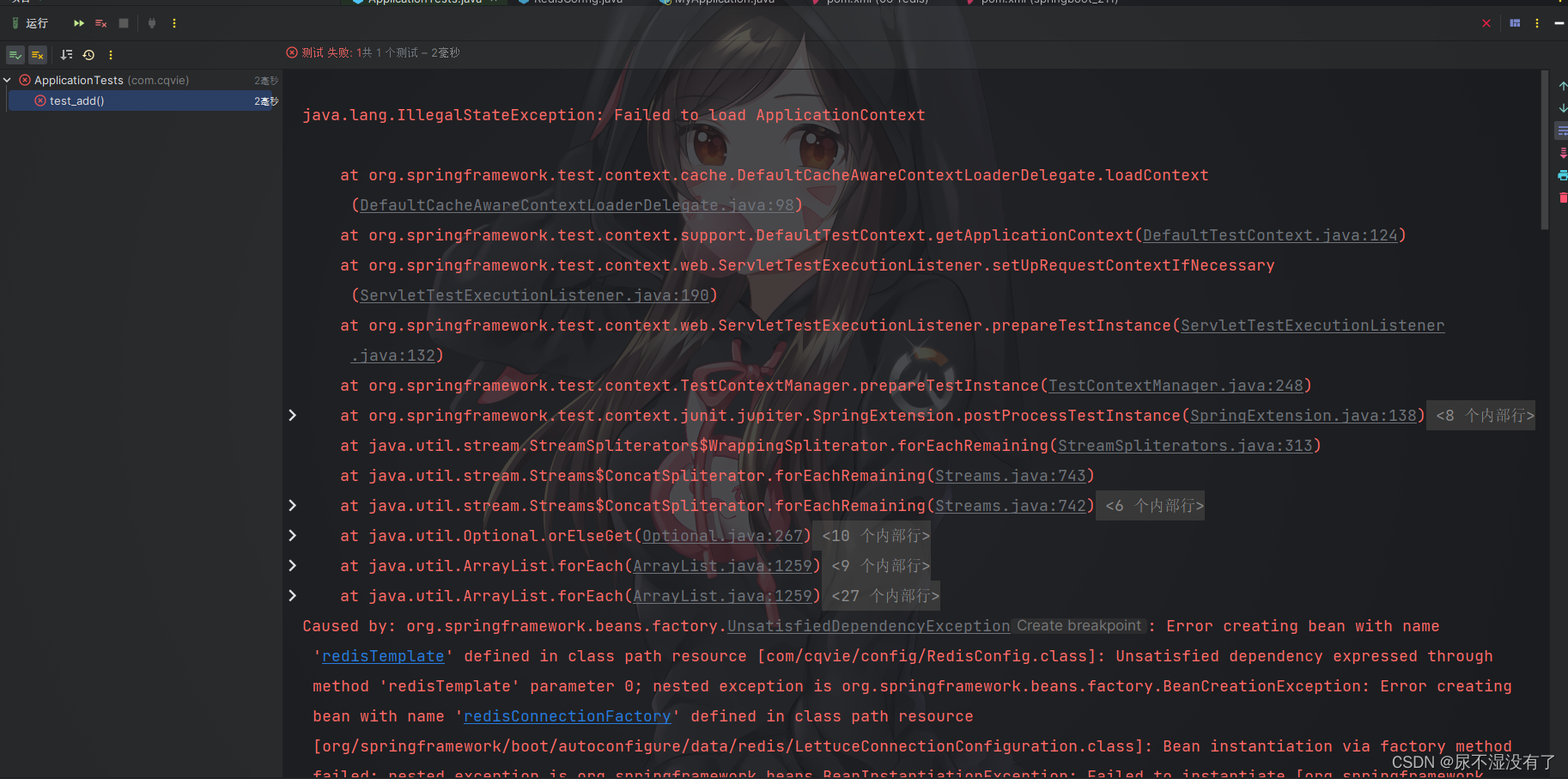Expand fold arrow on Optional.orElseGet line

pyautogui.click(x=293, y=536)
